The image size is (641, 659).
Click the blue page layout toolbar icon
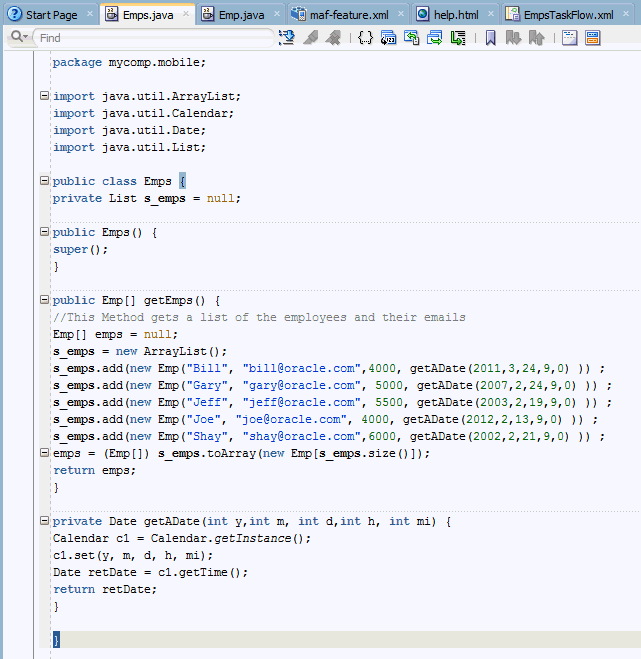(x=570, y=38)
